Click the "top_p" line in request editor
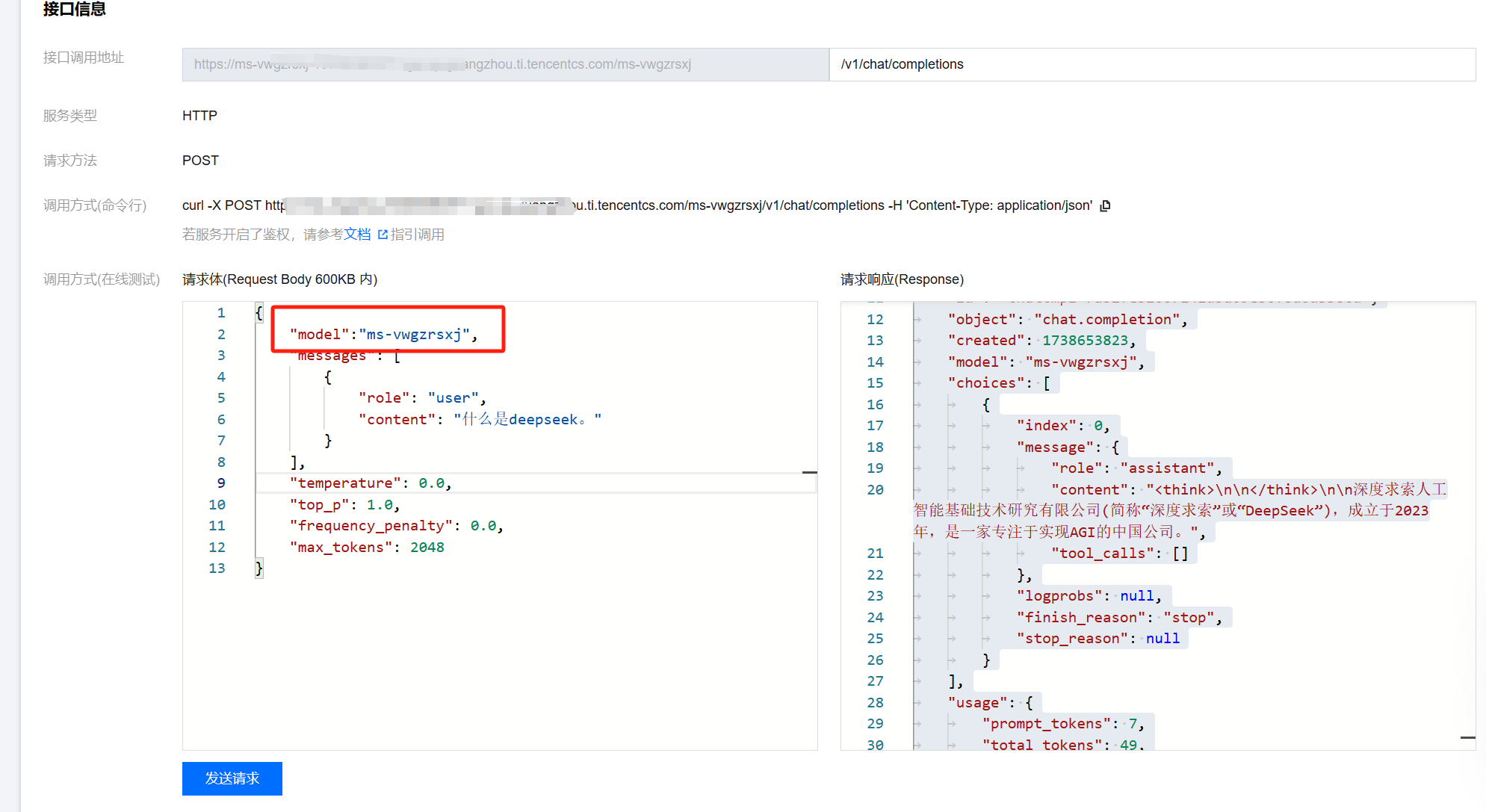The width and height of the screenshot is (1486, 812). (344, 505)
